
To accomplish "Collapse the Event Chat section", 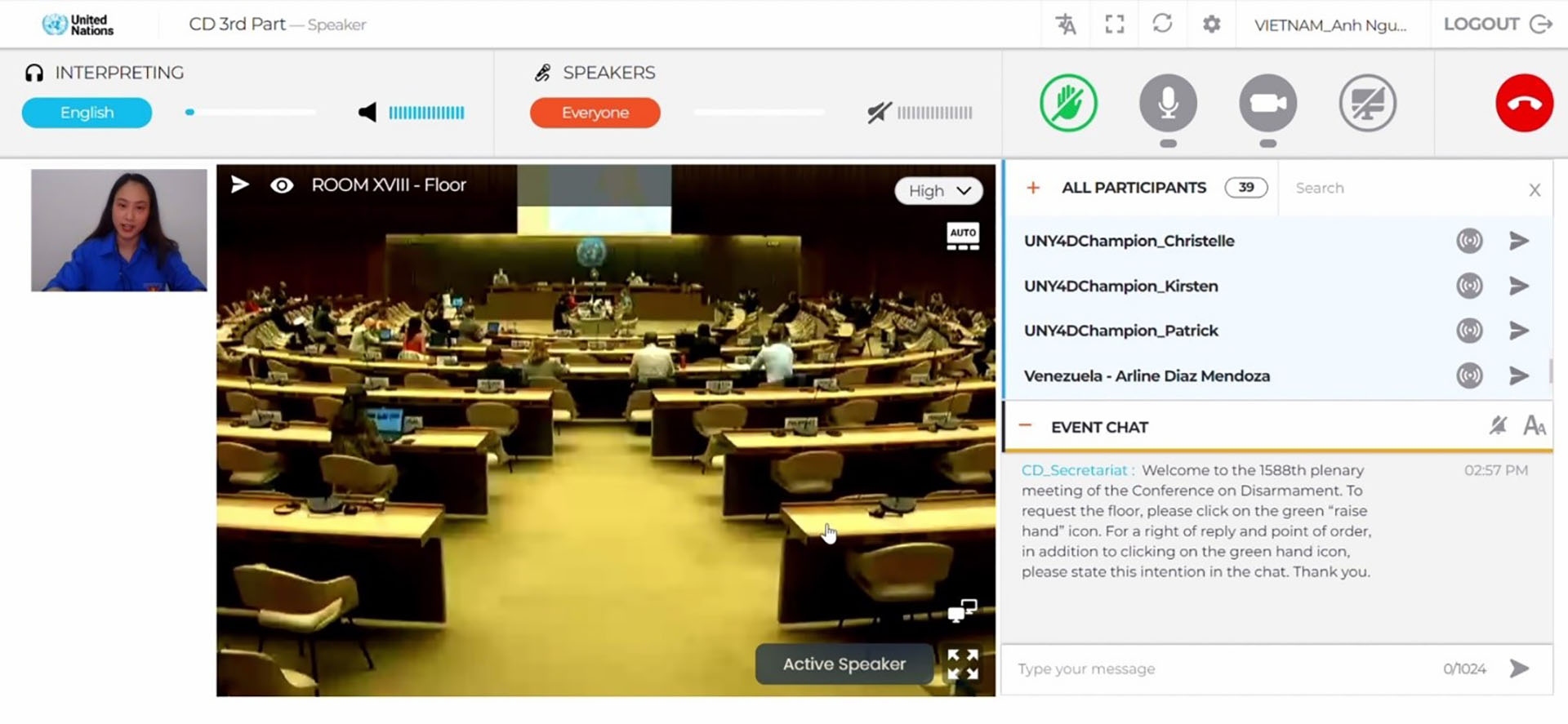I will pos(1026,426).
